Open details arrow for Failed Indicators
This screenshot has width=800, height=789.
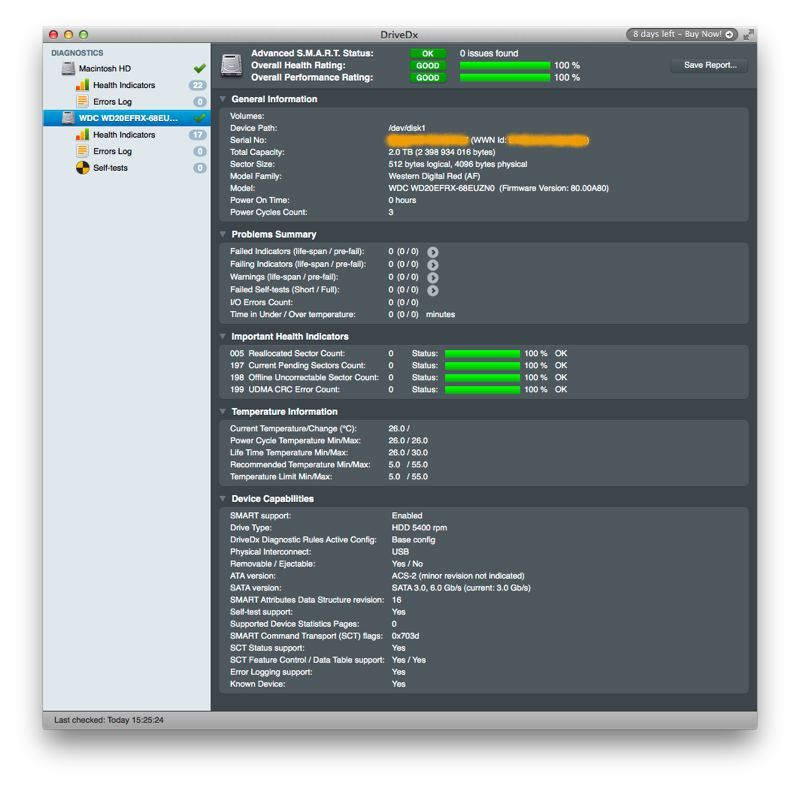[433, 252]
